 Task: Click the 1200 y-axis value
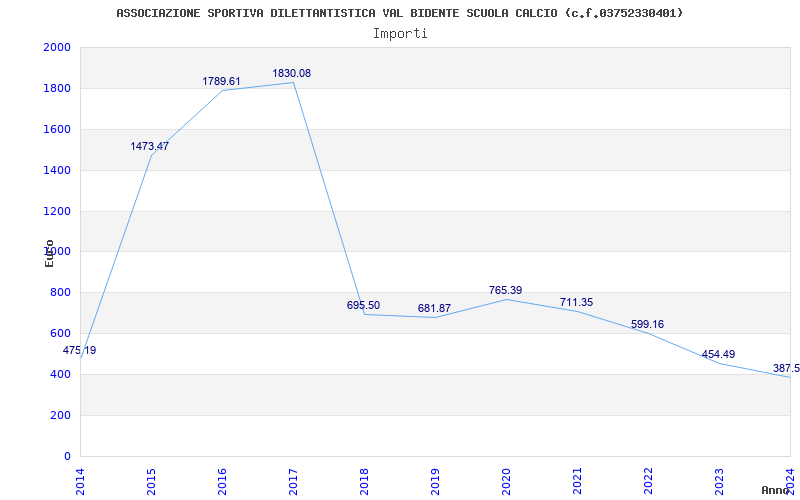pyautogui.click(x=57, y=211)
